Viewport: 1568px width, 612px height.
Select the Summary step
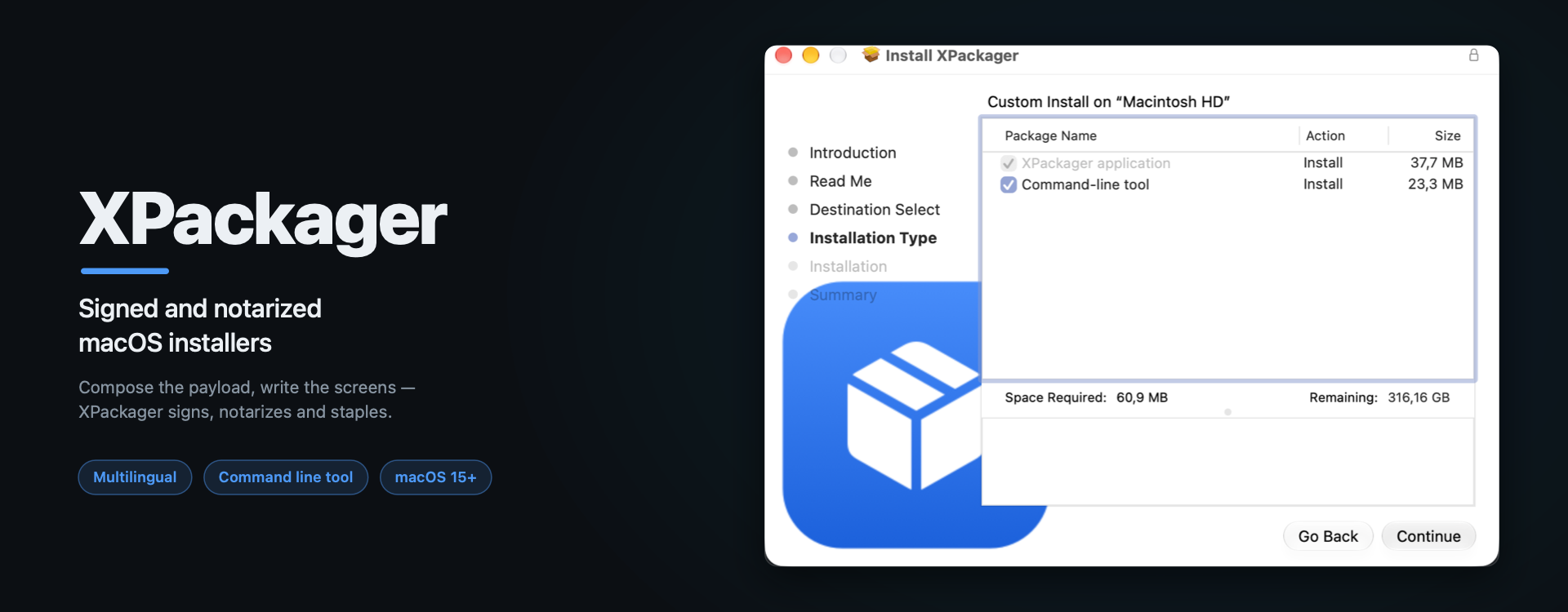[843, 295]
